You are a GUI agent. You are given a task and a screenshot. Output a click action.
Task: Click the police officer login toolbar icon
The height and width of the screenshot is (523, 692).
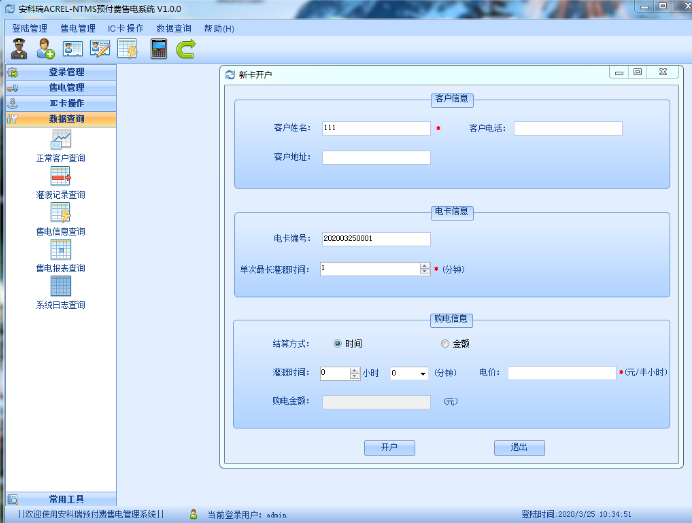click(19, 49)
